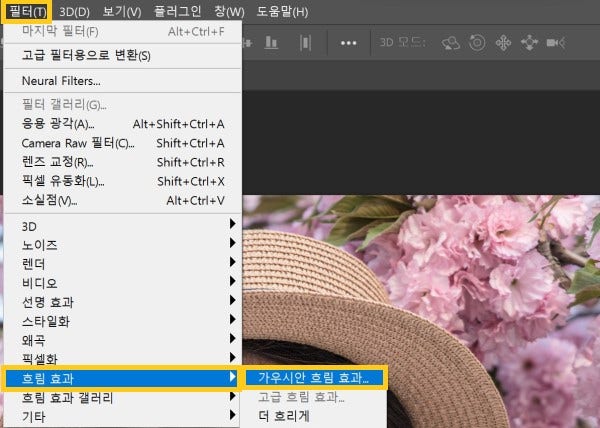Expand the 기타 submenu
The image size is (600, 428).
[122, 417]
